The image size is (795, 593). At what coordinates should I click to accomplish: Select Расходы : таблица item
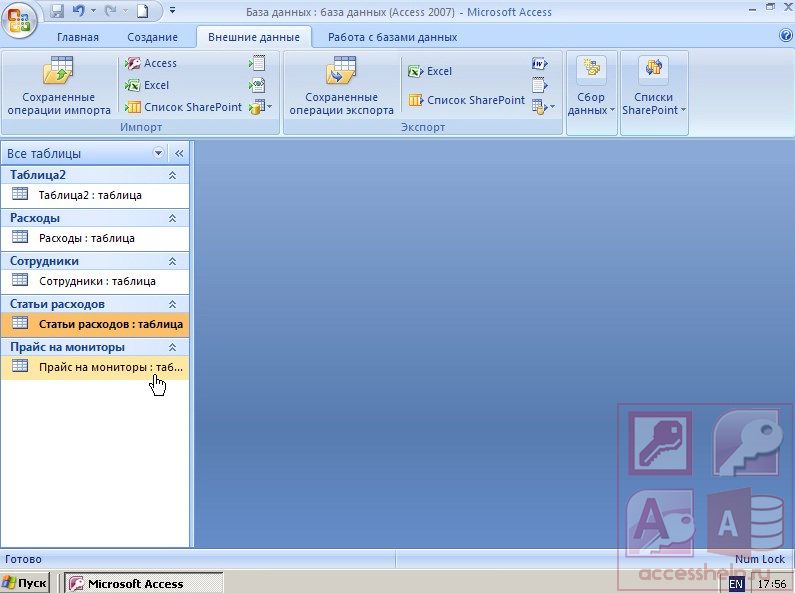95,238
